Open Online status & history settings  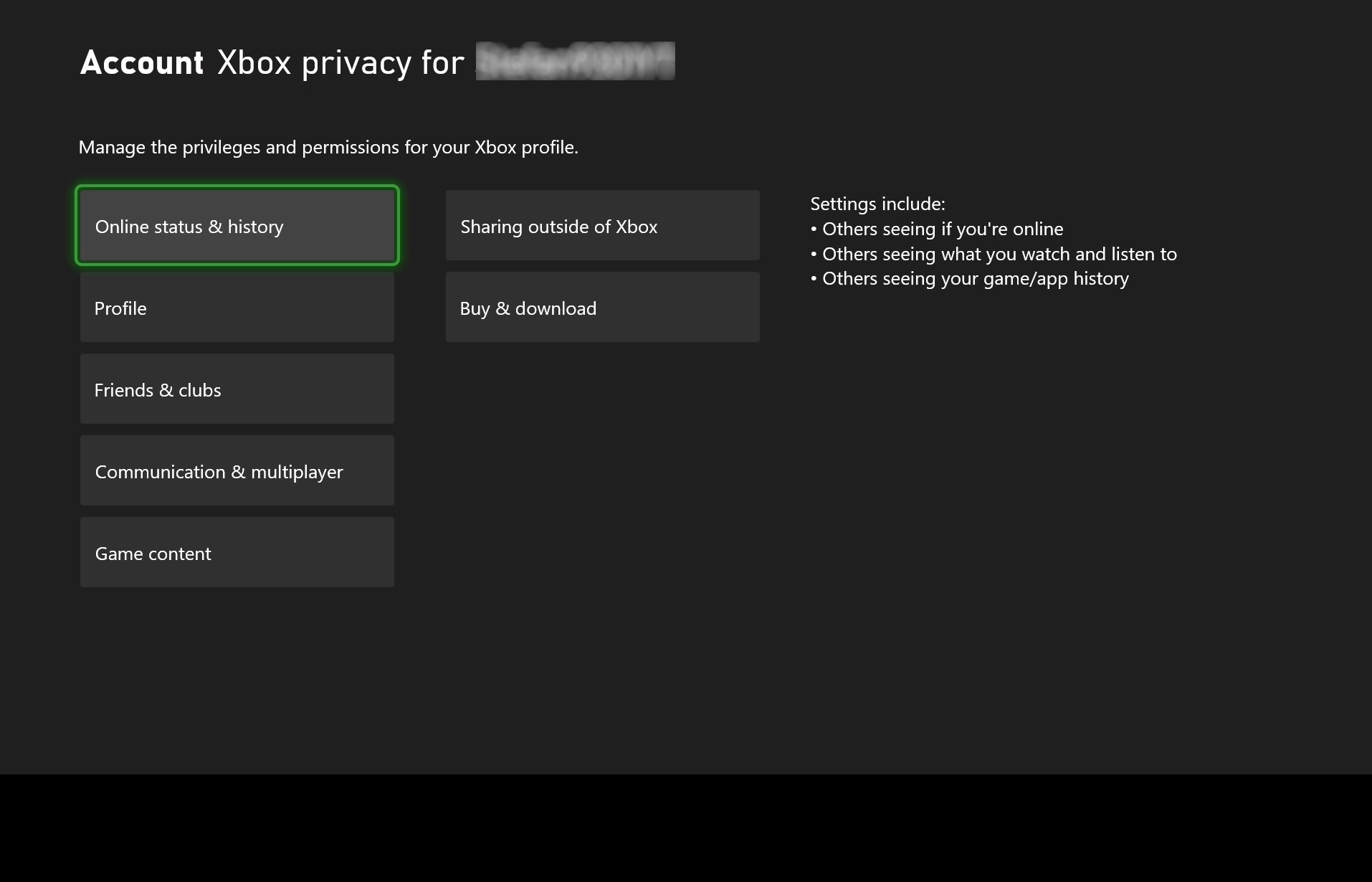pos(237,226)
